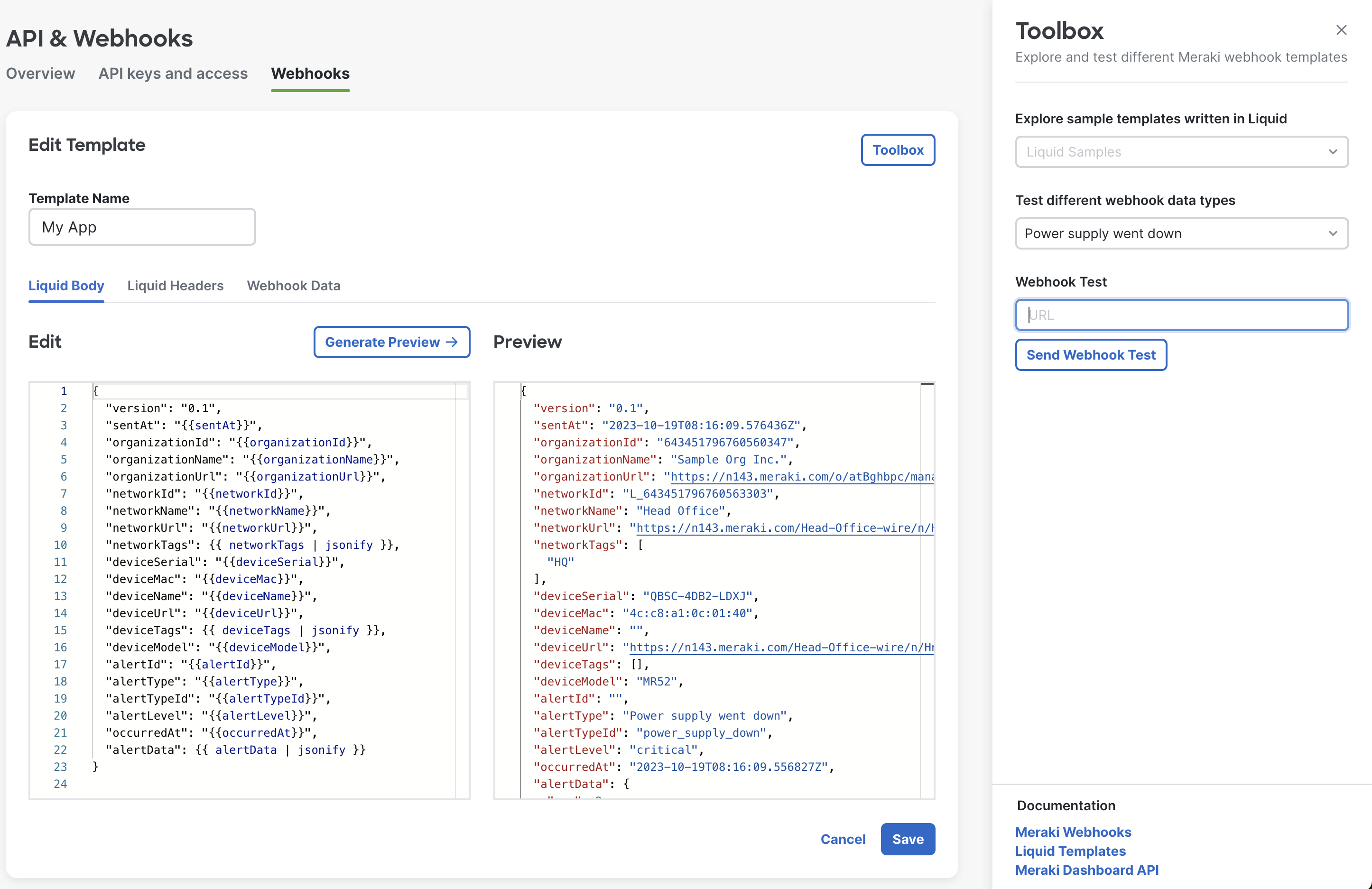
Task: Close the Toolbox panel
Action: (1342, 30)
